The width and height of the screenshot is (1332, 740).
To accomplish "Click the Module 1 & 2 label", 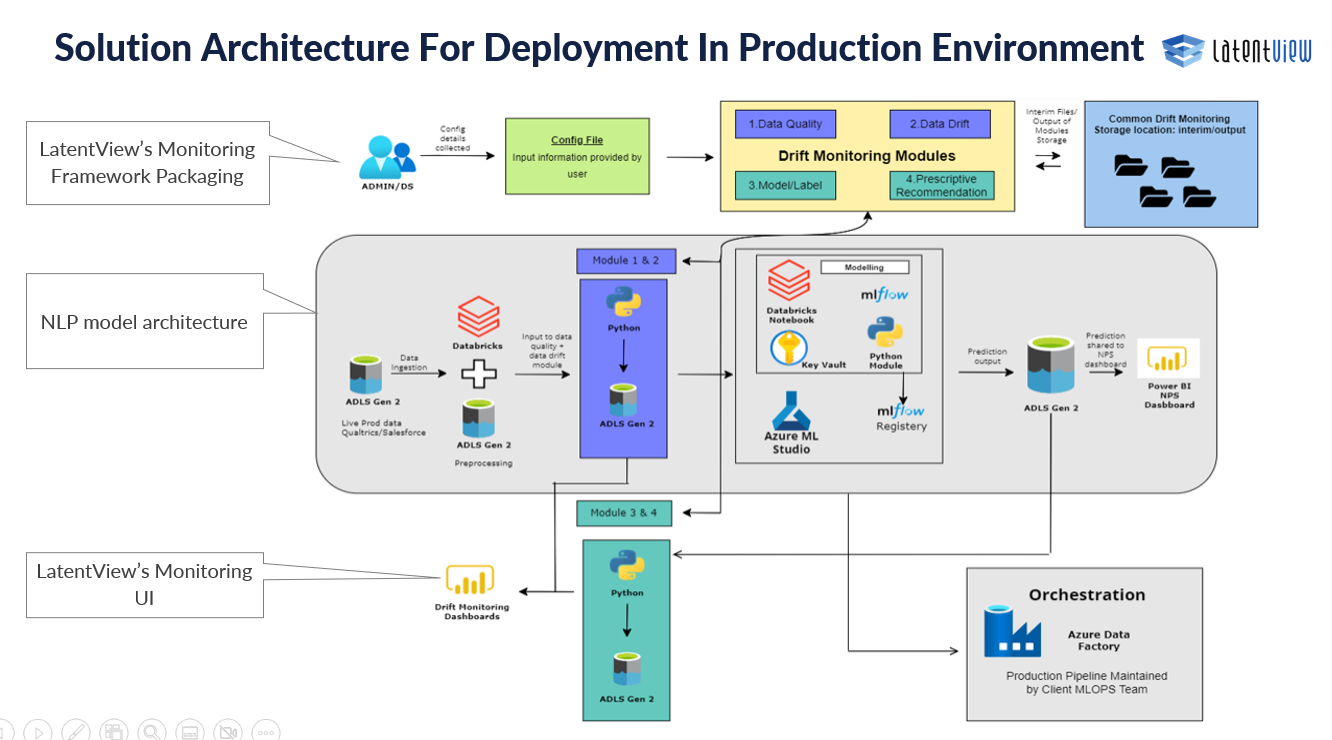I will point(626,260).
